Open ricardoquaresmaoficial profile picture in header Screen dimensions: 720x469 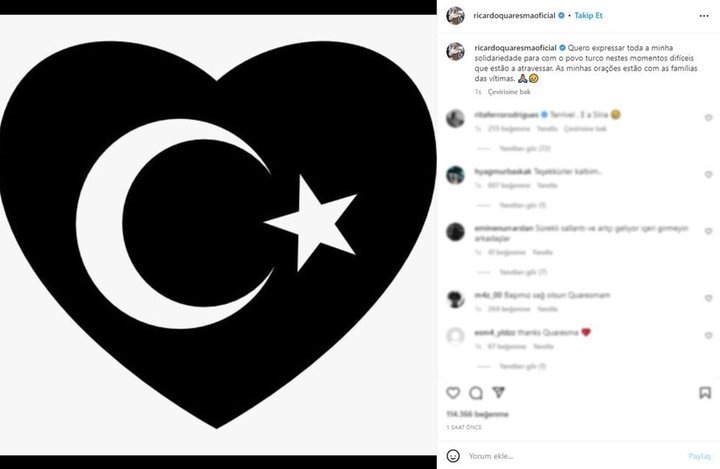coord(455,16)
